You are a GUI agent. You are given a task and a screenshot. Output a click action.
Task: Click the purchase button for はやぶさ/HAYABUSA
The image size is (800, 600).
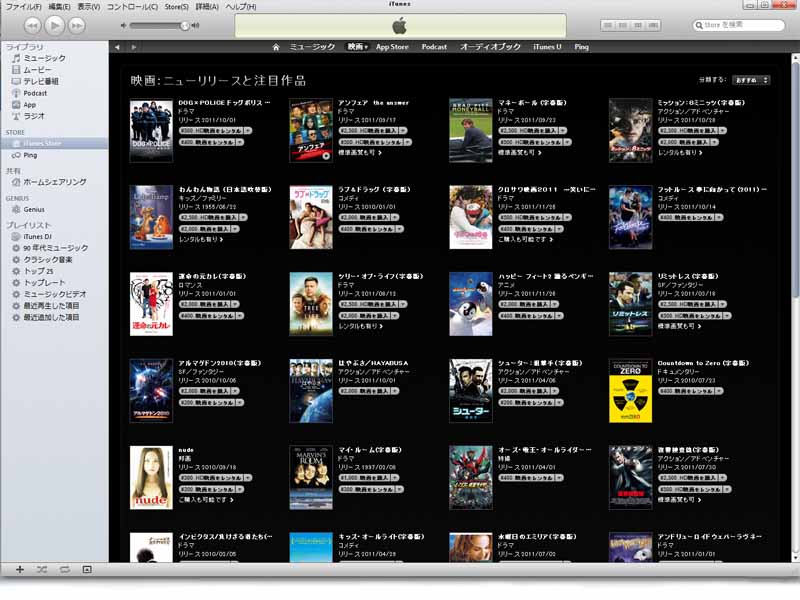pyautogui.click(x=368, y=391)
